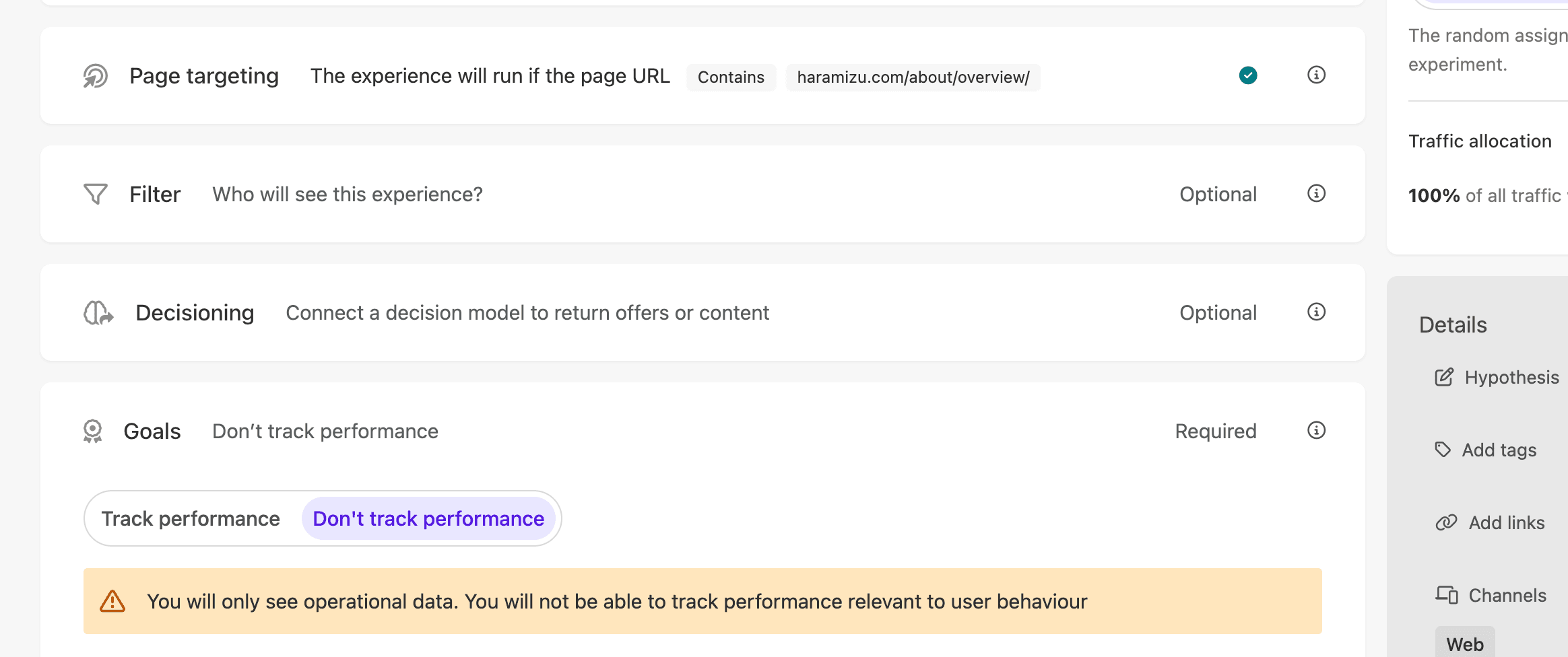Open info icon for Goals row
This screenshot has width=1568, height=657.
pyautogui.click(x=1316, y=430)
